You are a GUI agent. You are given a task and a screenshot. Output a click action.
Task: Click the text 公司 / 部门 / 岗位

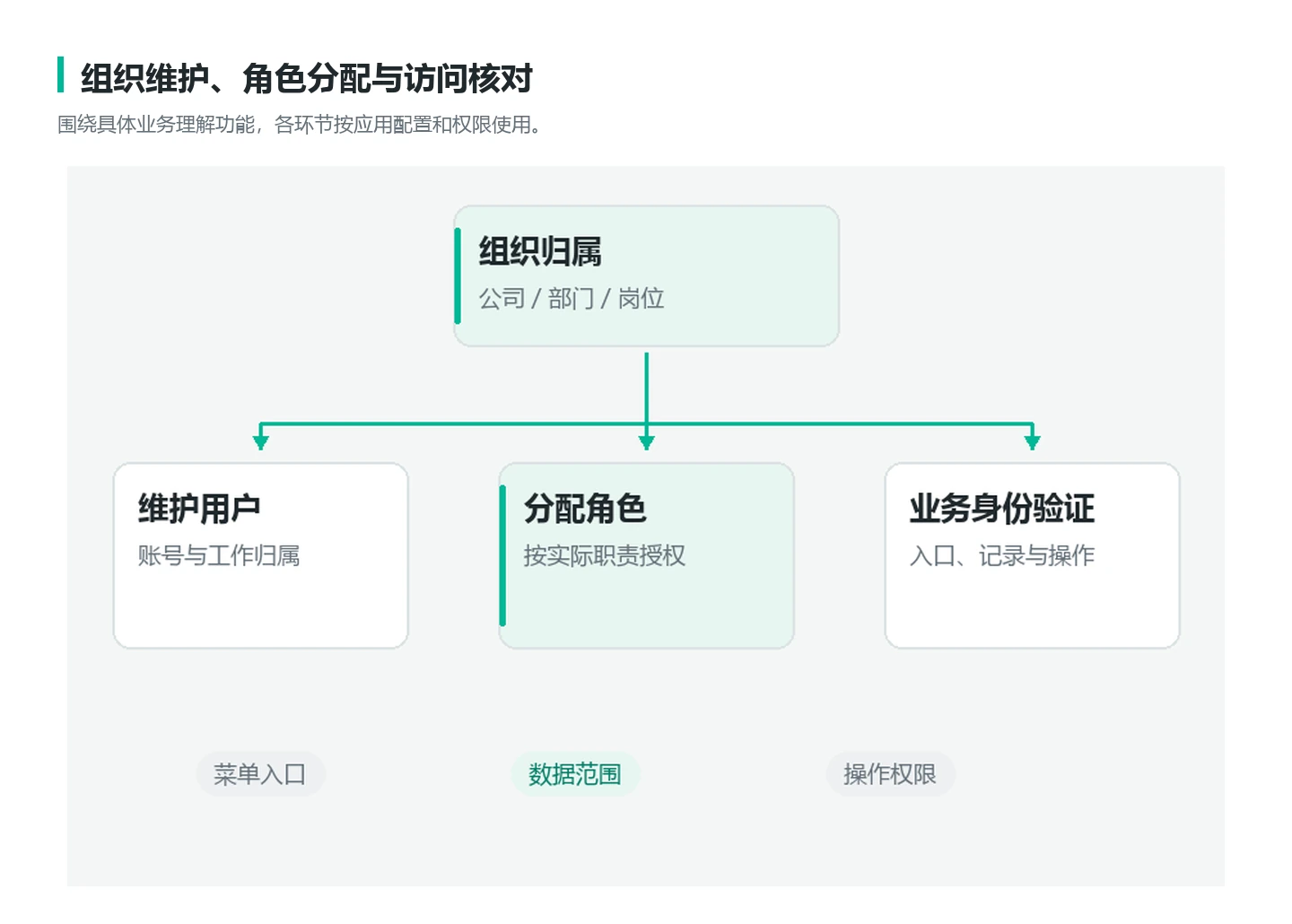(572, 298)
